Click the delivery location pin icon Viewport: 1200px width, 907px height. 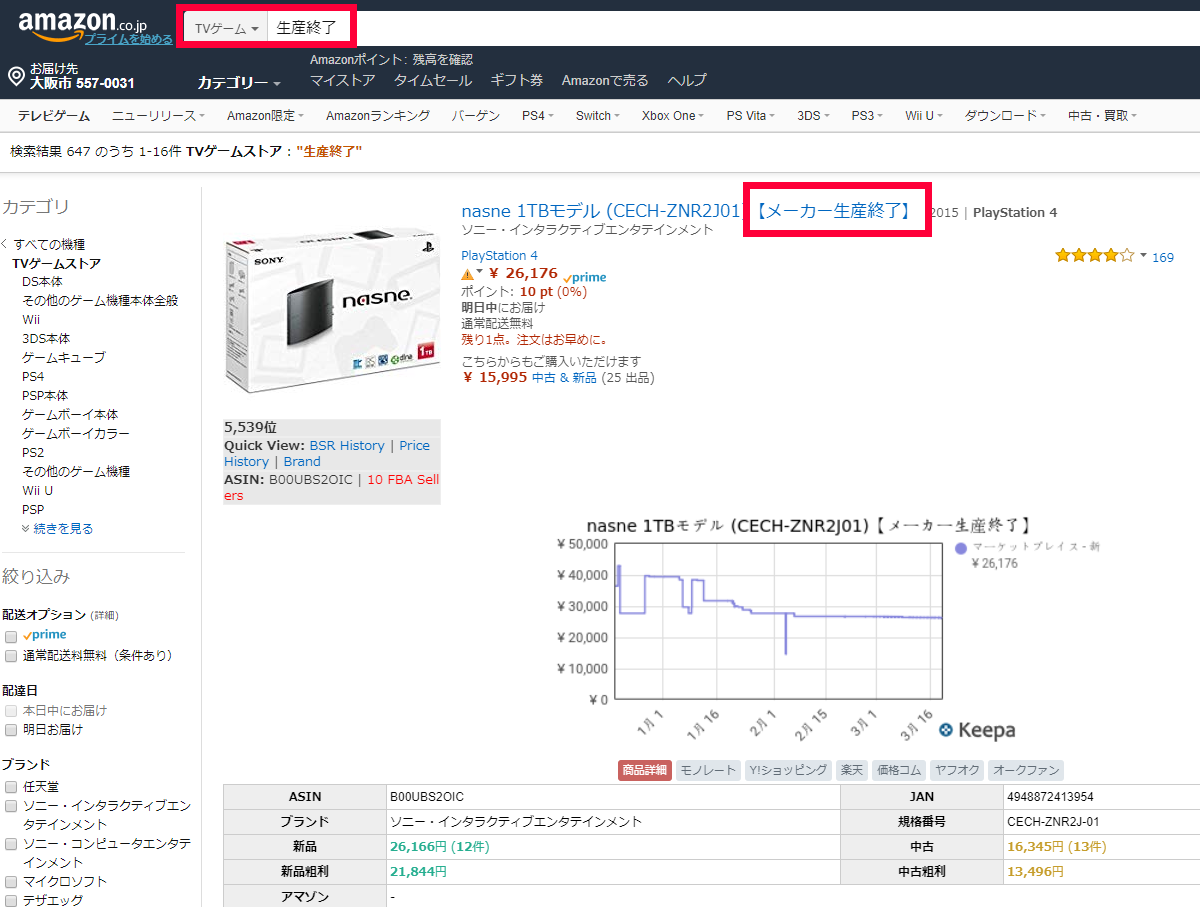(16, 77)
